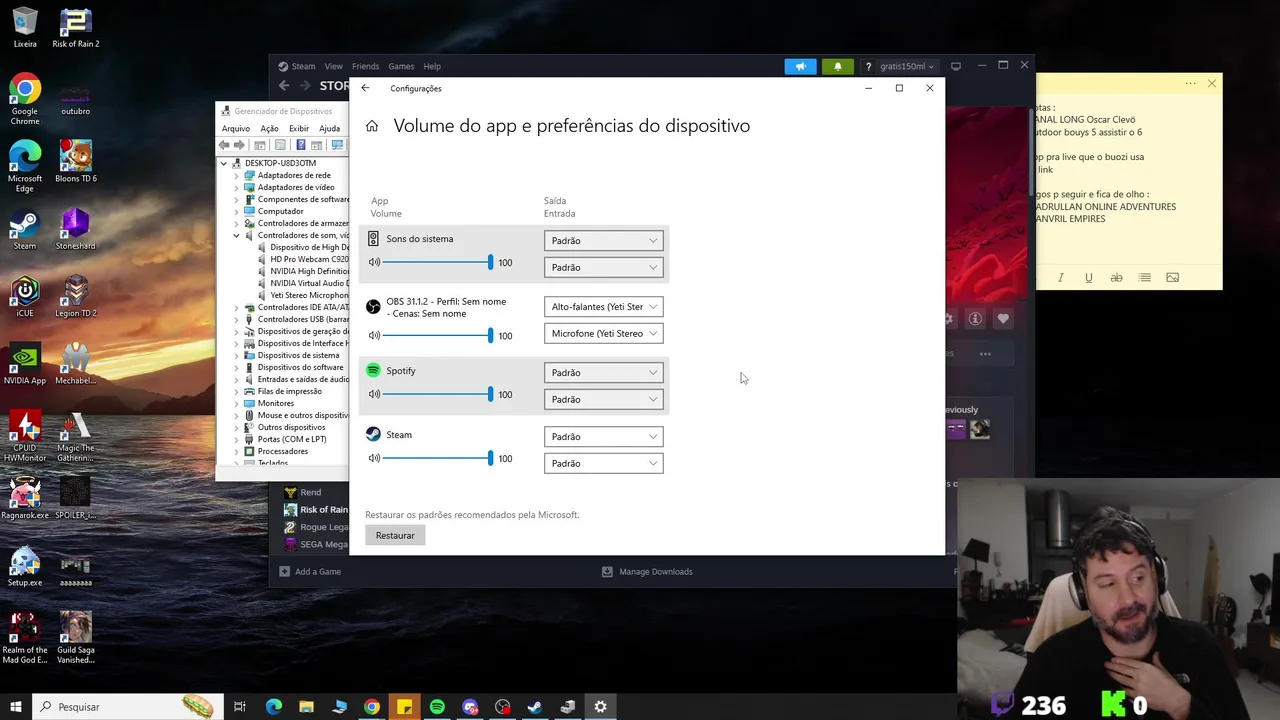The width and height of the screenshot is (1280, 720).
Task: Open Exibir menu in Device Manager
Action: tap(299, 128)
